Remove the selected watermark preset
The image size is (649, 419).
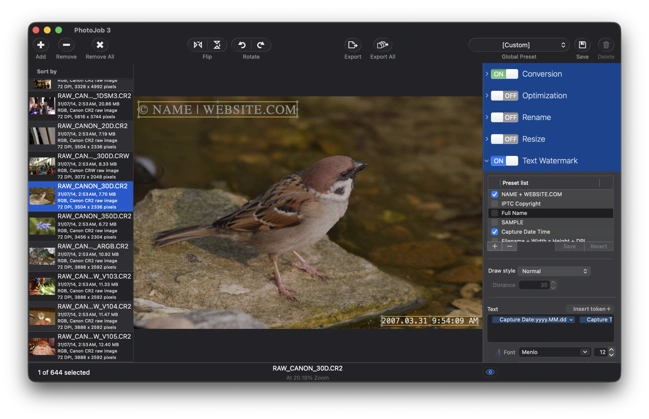pyautogui.click(x=510, y=246)
